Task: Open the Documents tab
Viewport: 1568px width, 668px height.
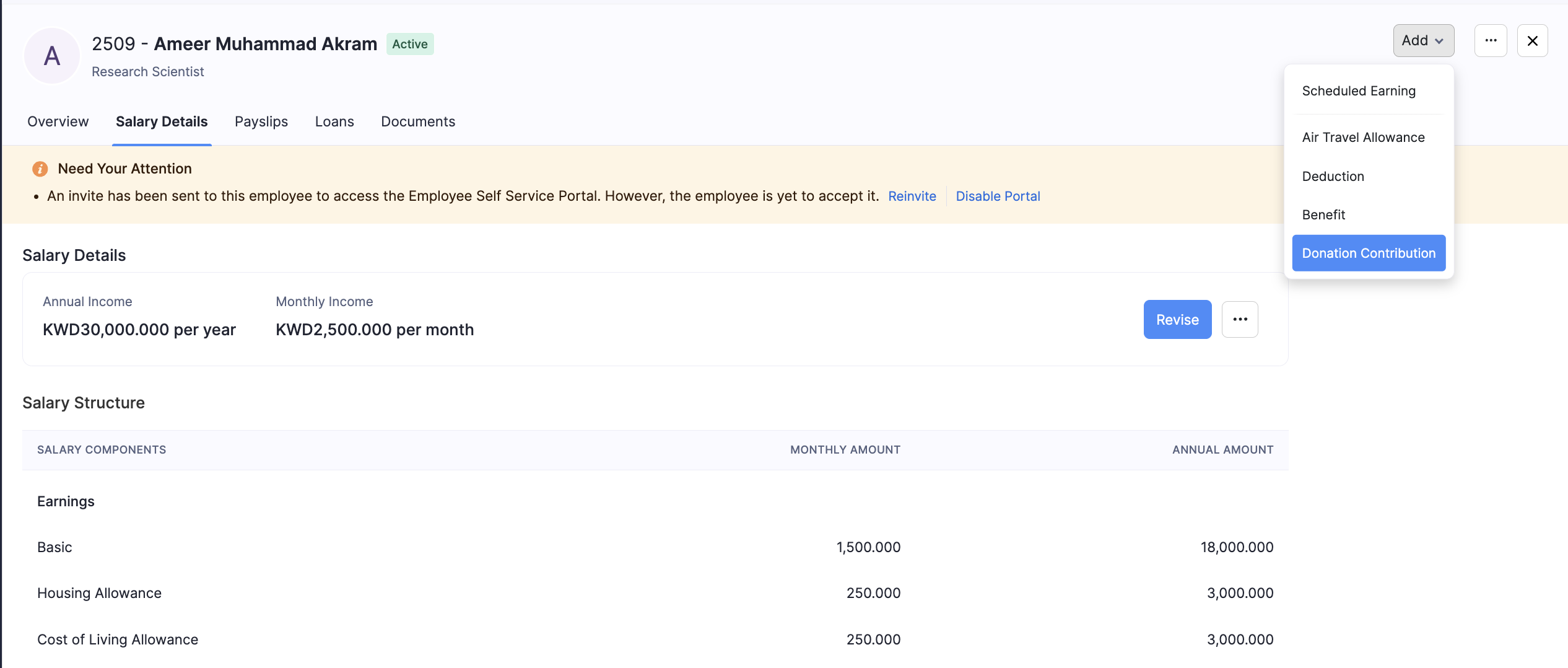Action: click(418, 121)
